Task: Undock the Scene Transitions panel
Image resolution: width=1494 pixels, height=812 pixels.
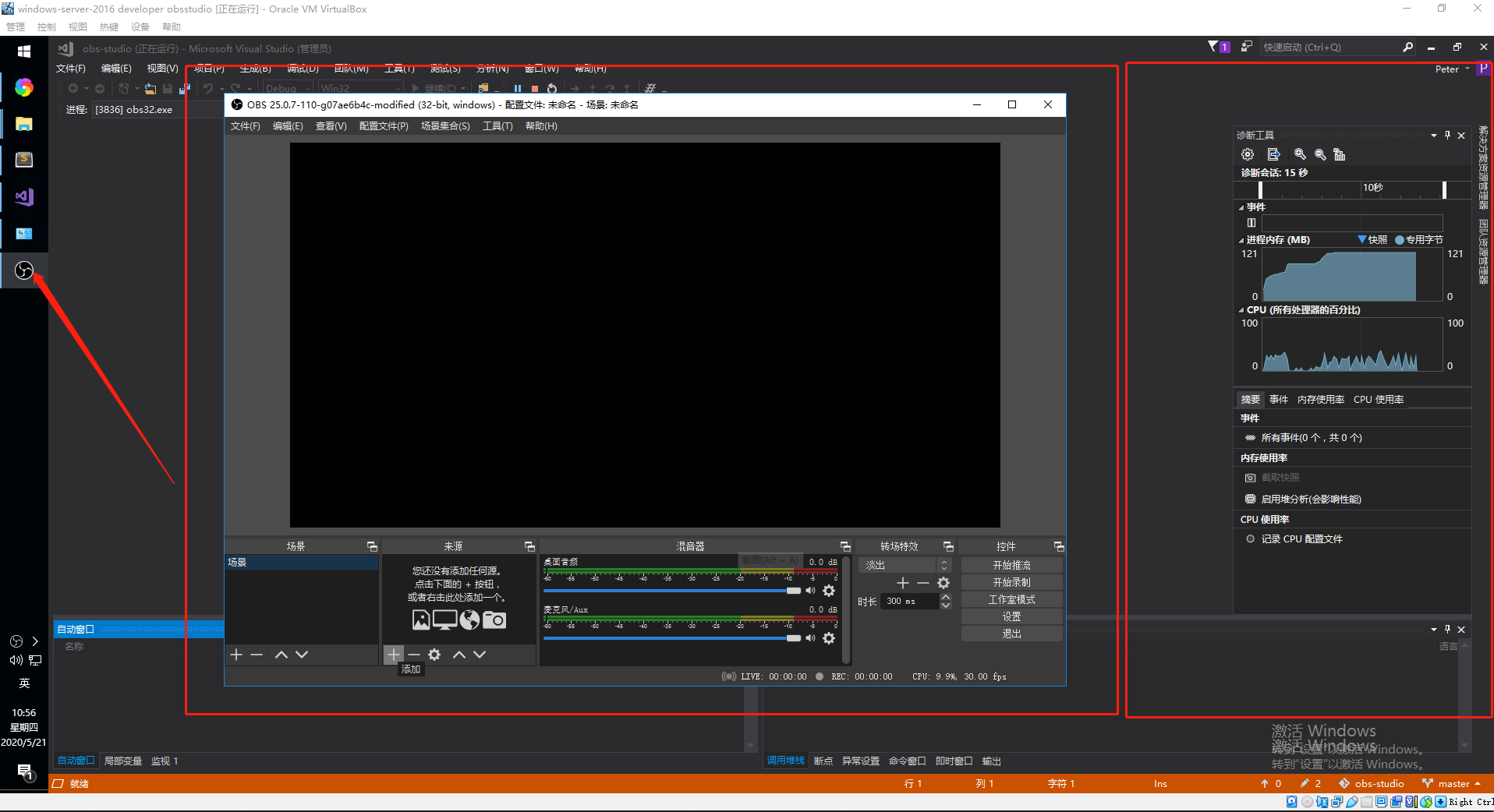Action: coord(948,546)
